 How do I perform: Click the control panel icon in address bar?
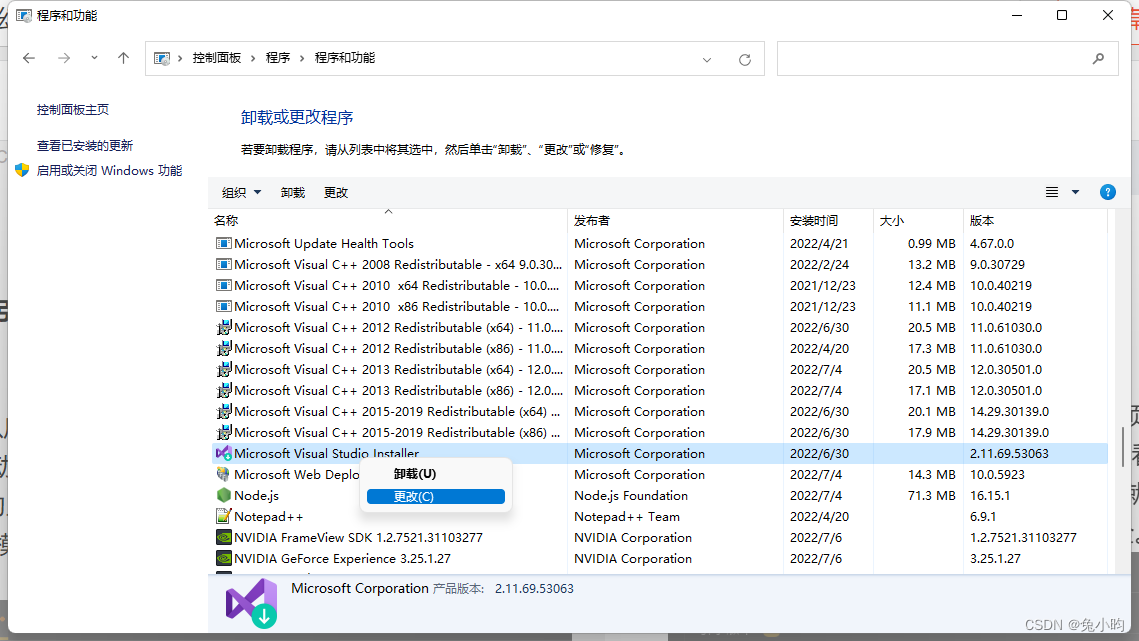coord(162,58)
